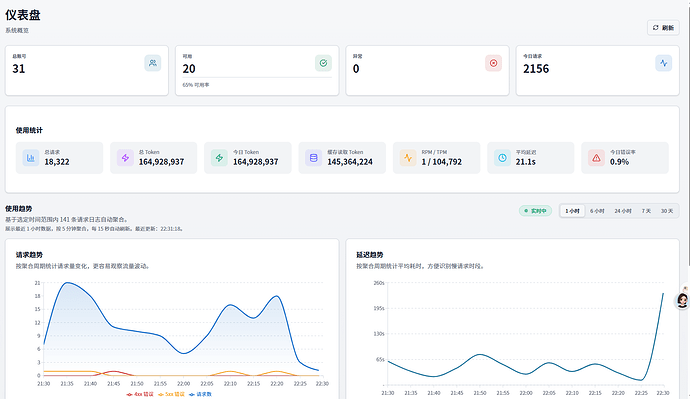Click the value 0 on the 异常 card
Image resolution: width=690 pixels, height=399 pixels.
[x=356, y=69]
